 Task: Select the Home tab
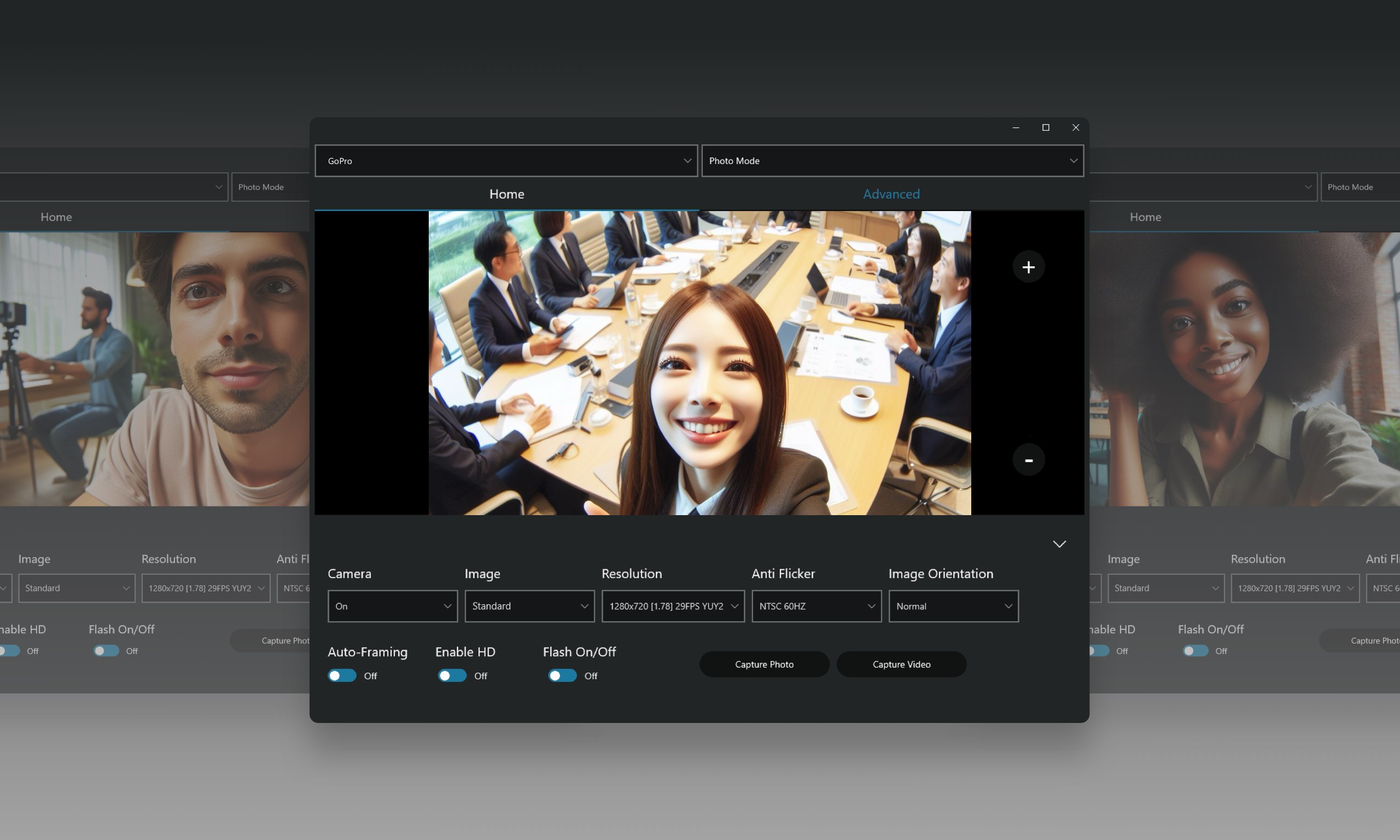click(x=506, y=194)
